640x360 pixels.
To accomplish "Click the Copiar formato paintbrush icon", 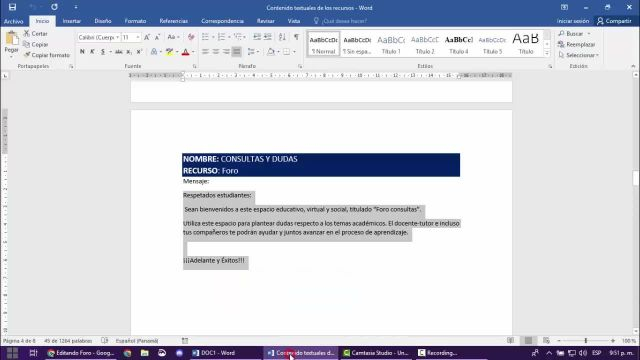I will 27,55.
